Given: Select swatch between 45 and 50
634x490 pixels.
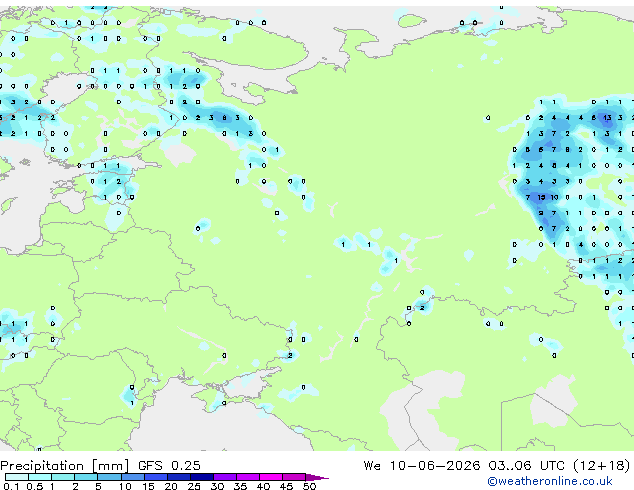Looking at the screenshot, I should click(x=294, y=477).
